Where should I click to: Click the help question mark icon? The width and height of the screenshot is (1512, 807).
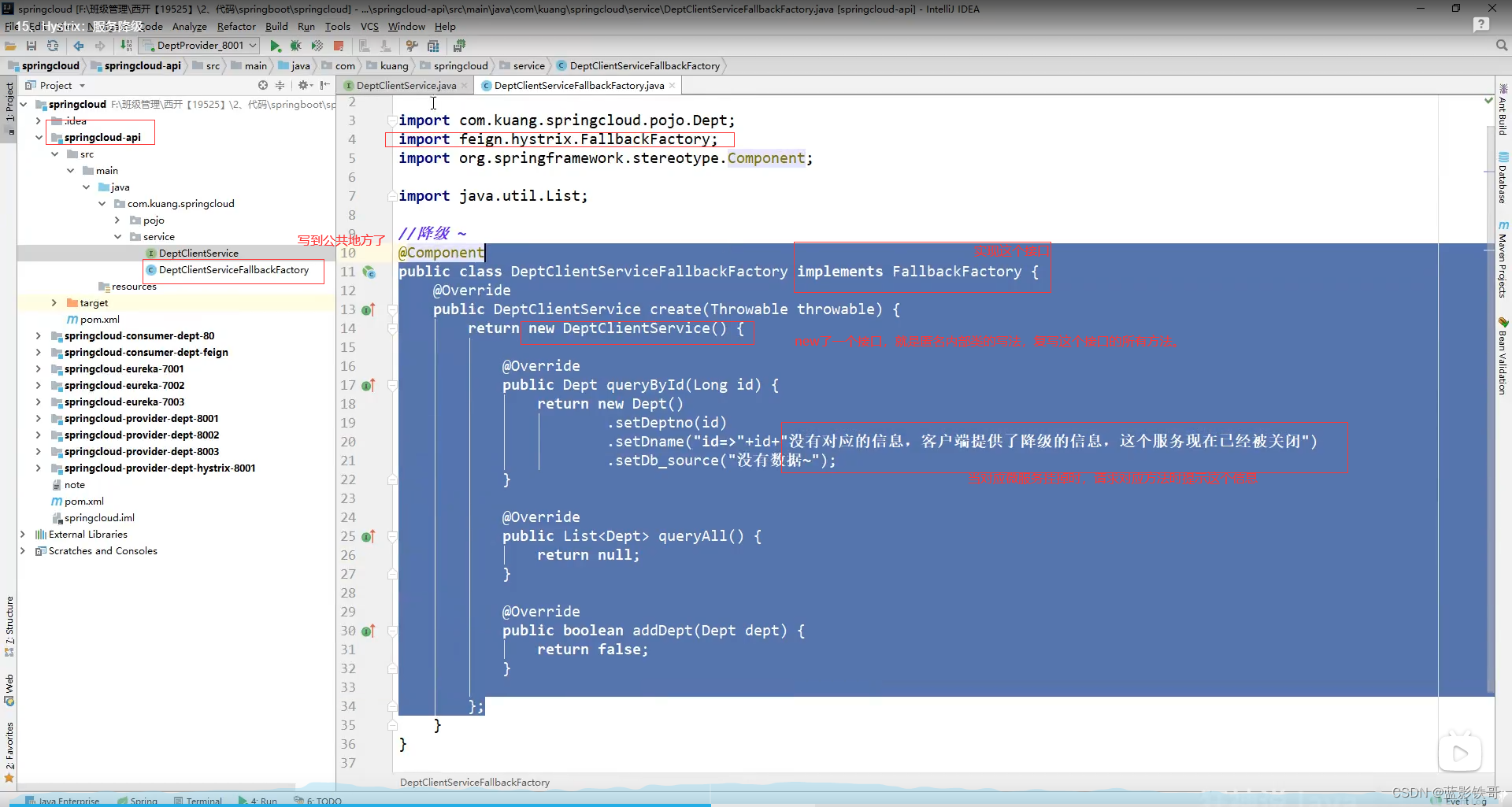[1481, 24]
